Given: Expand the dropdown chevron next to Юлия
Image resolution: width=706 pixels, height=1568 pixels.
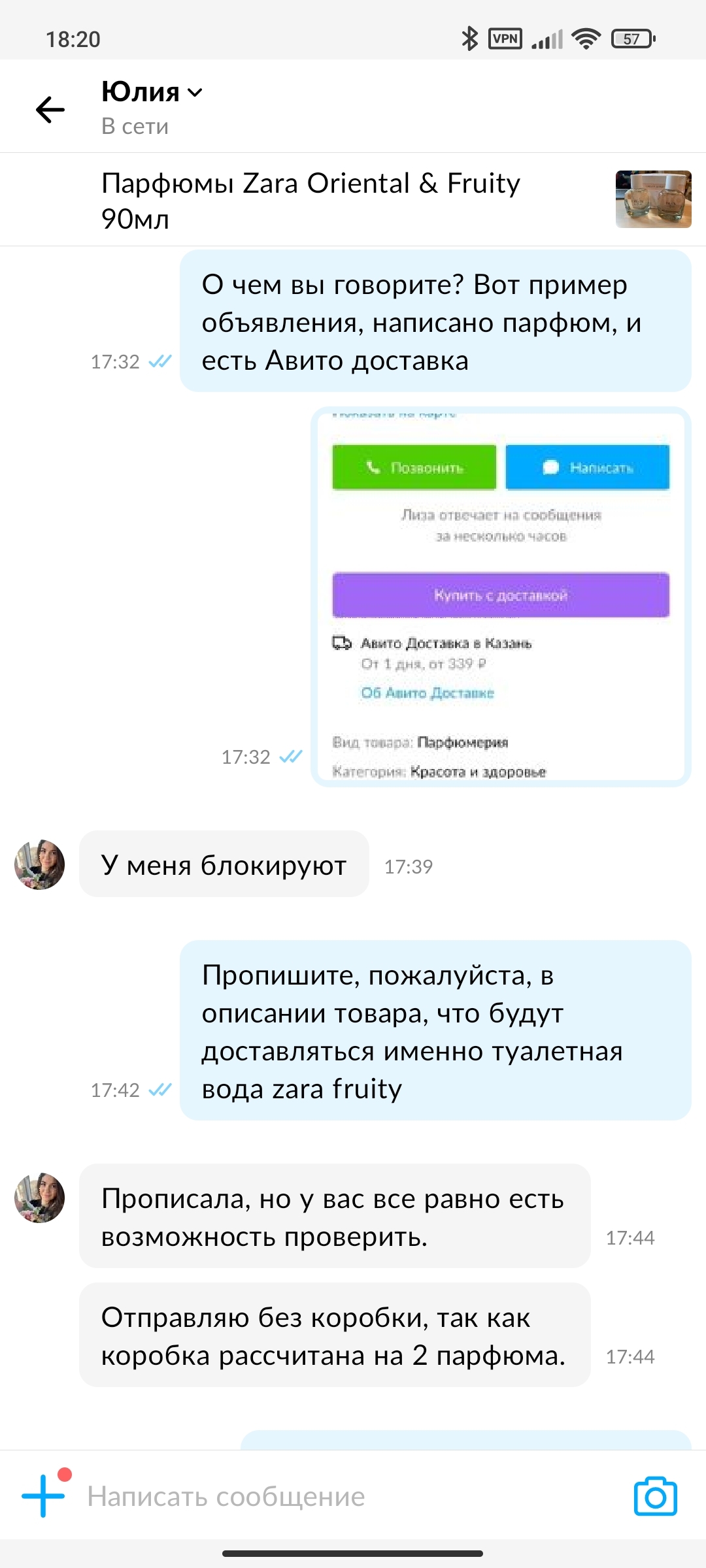Looking at the screenshot, I should 195,93.
